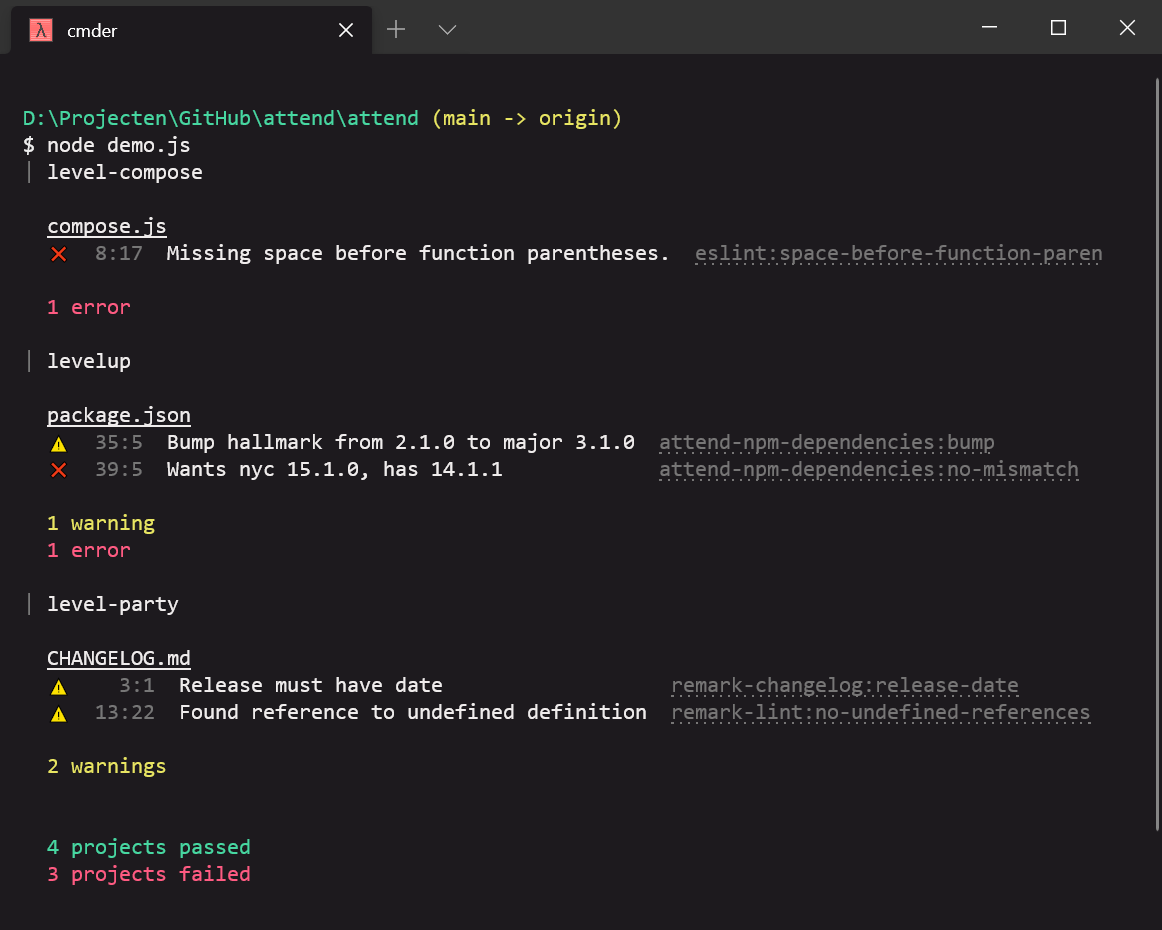Maximize the terminal window

point(1058,28)
